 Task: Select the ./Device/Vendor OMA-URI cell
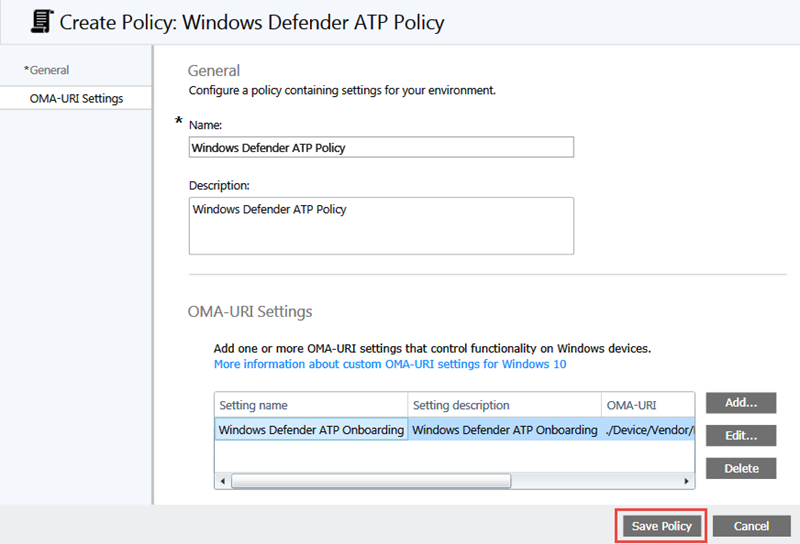648,430
